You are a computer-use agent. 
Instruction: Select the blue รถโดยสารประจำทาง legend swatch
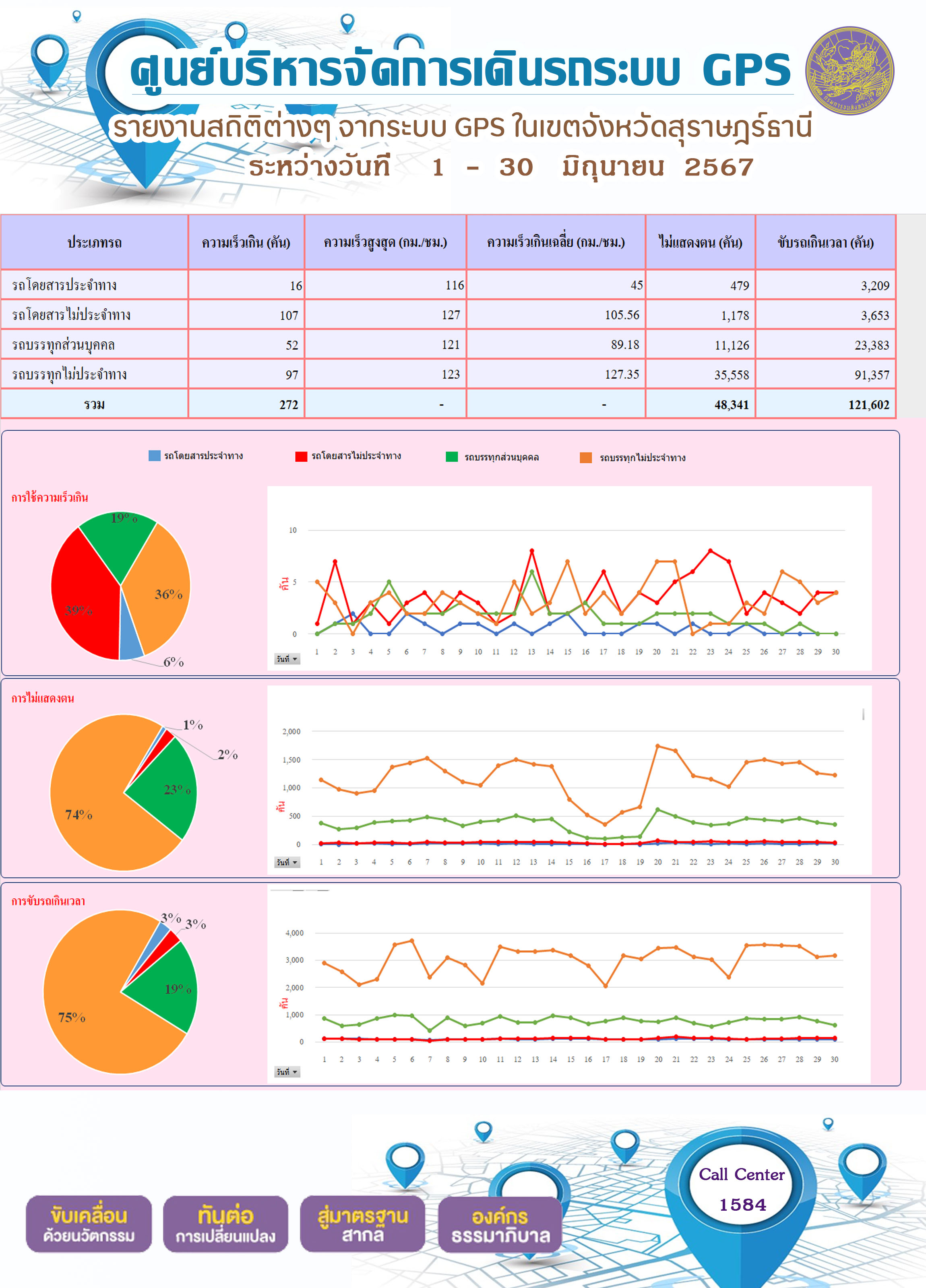[155, 456]
